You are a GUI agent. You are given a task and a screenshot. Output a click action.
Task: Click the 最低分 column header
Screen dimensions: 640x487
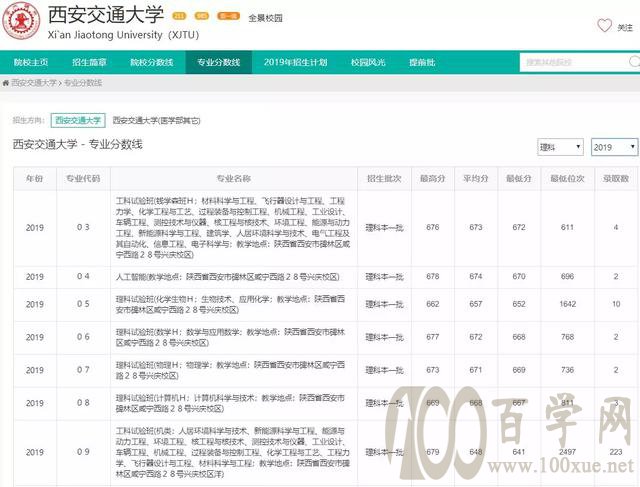[519, 178]
